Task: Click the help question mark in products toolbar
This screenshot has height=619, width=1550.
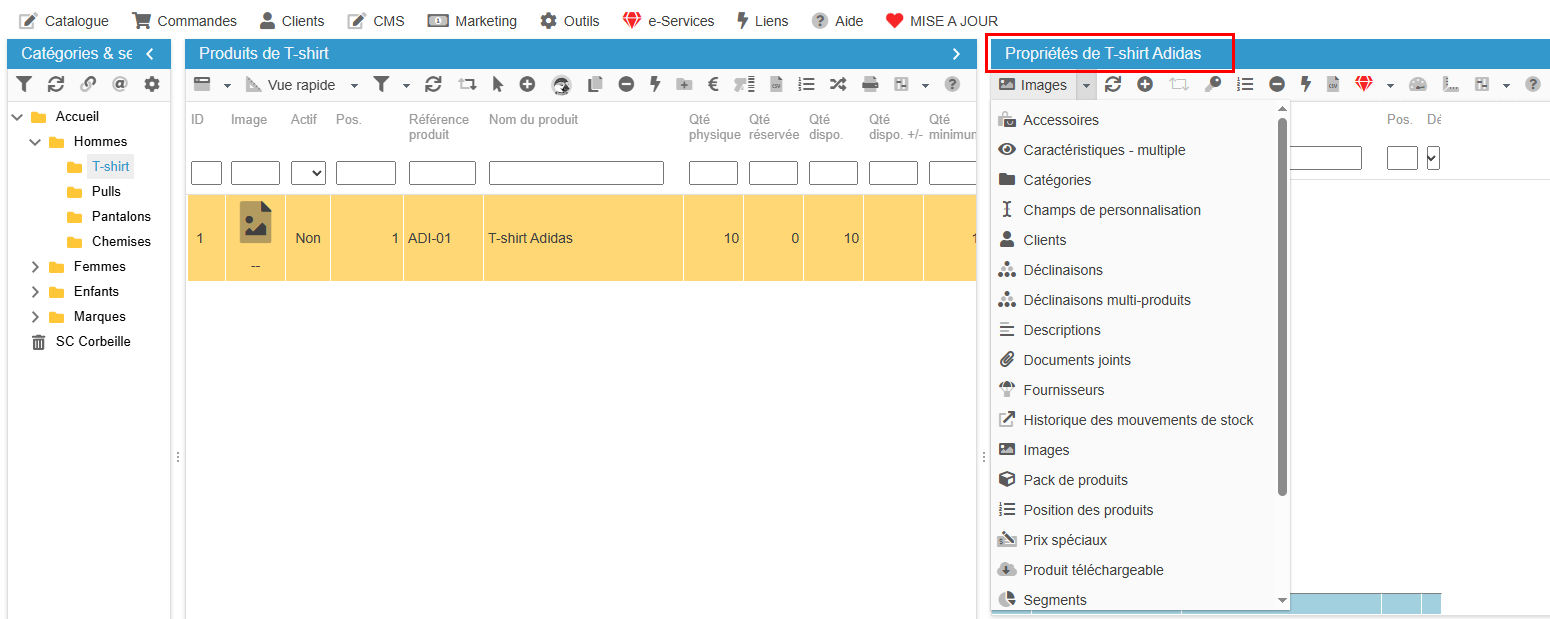Action: 952,85
